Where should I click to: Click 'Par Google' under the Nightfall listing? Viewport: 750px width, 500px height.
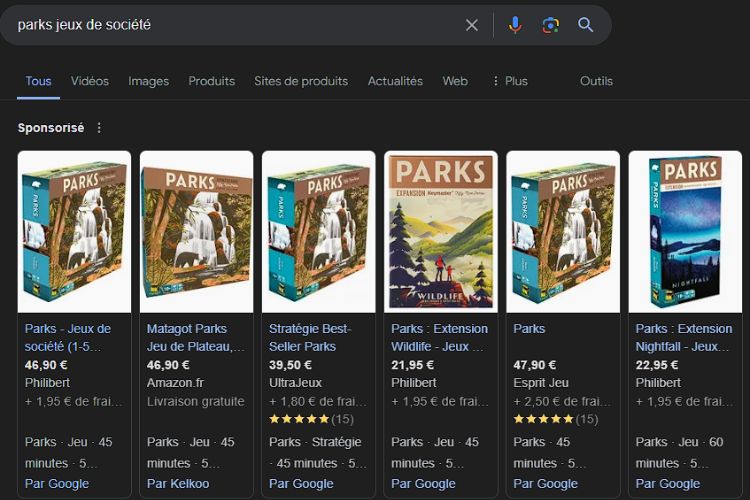coord(668,484)
